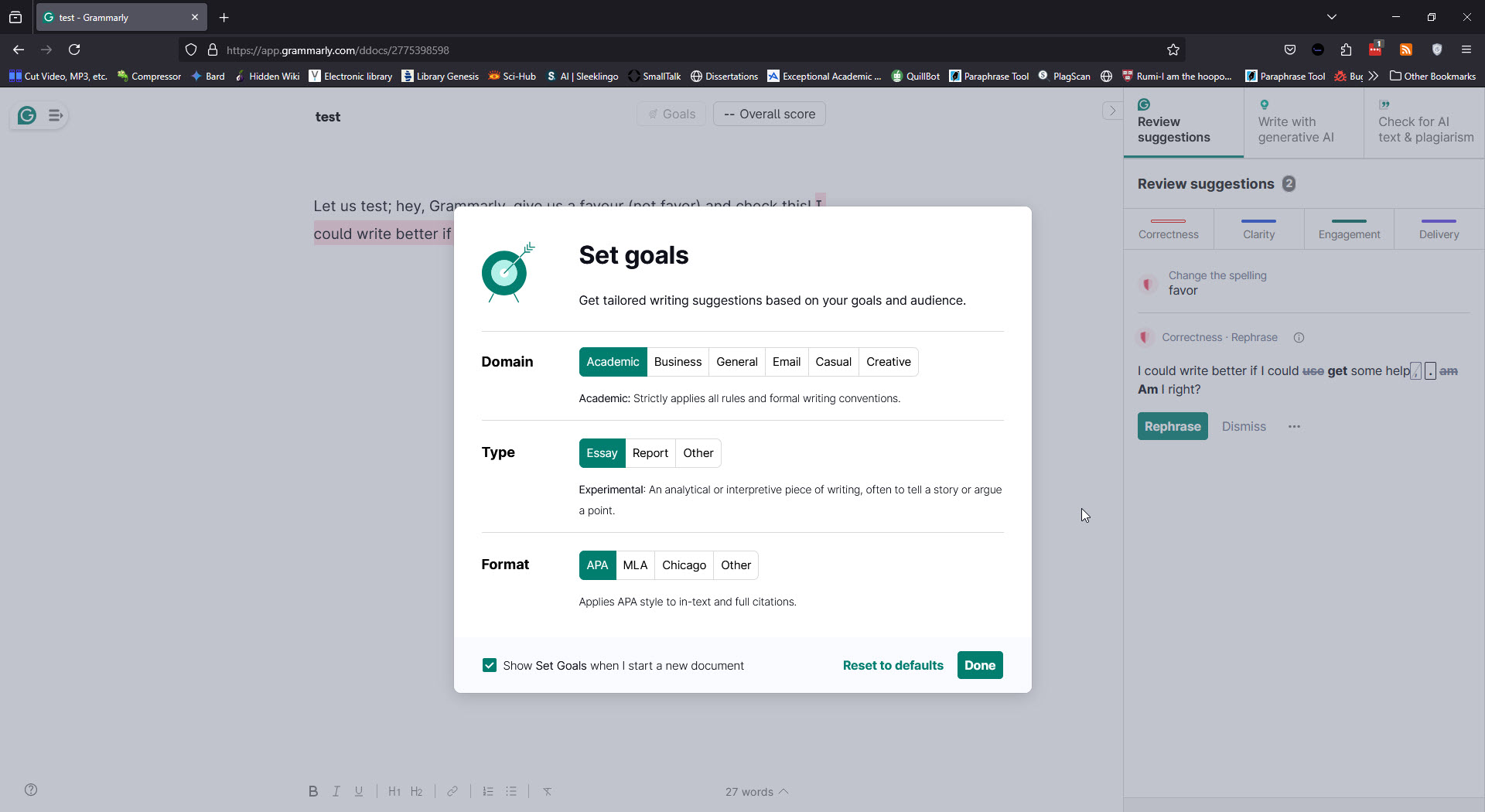Collapse the suggestions sidebar with chevron

coord(1112,111)
